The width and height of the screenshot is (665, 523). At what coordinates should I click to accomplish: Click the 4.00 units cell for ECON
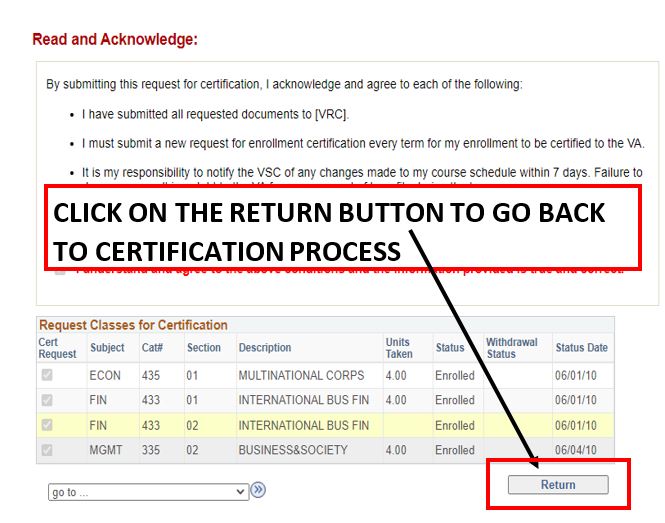coord(396,375)
